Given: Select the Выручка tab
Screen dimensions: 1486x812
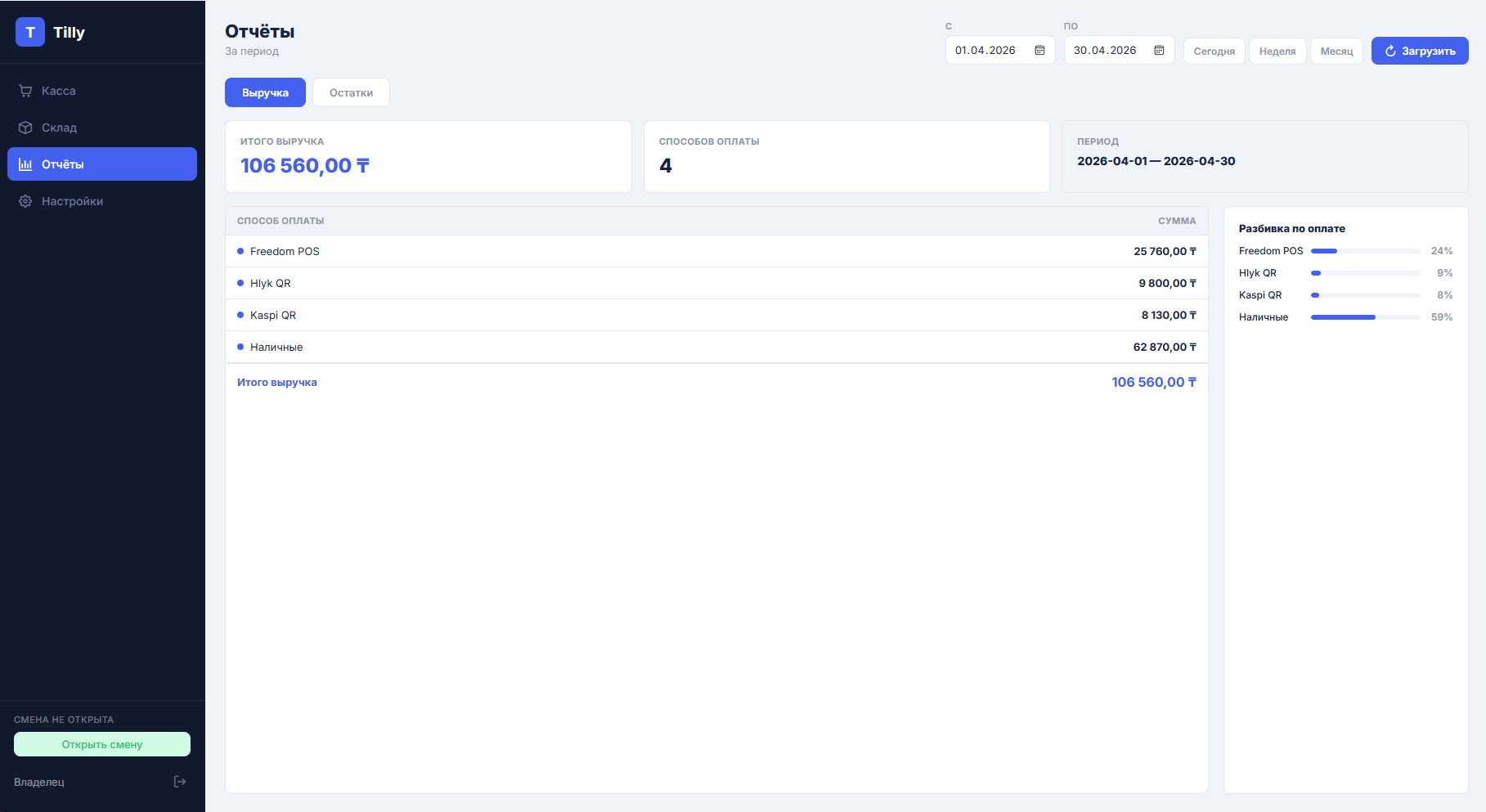Looking at the screenshot, I should pos(265,92).
